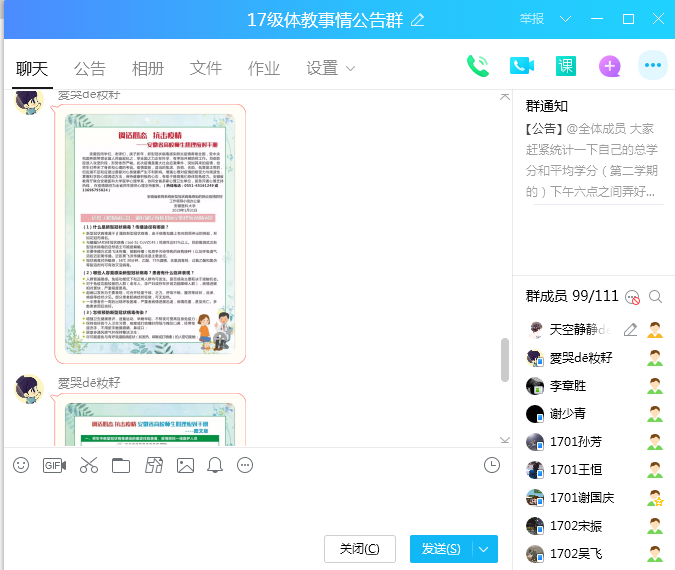Open the send picture icon

185,465
